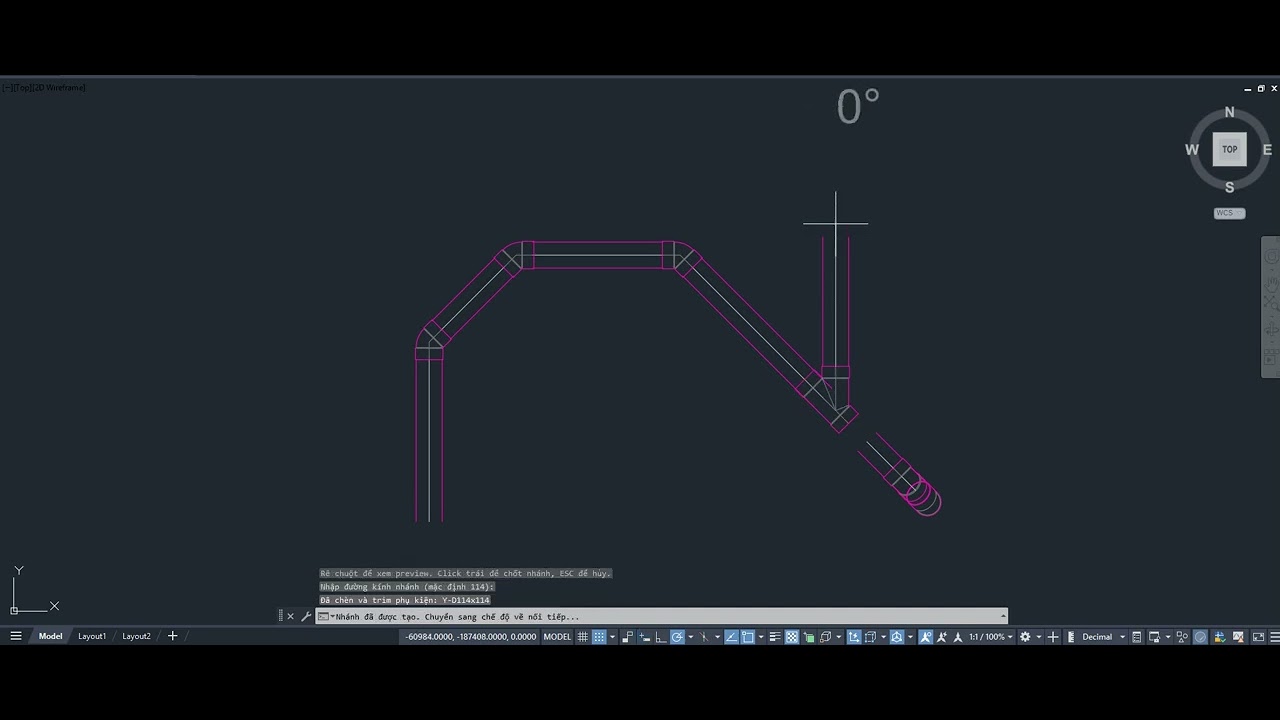Click annotation monitor plus icon

coord(1053,636)
